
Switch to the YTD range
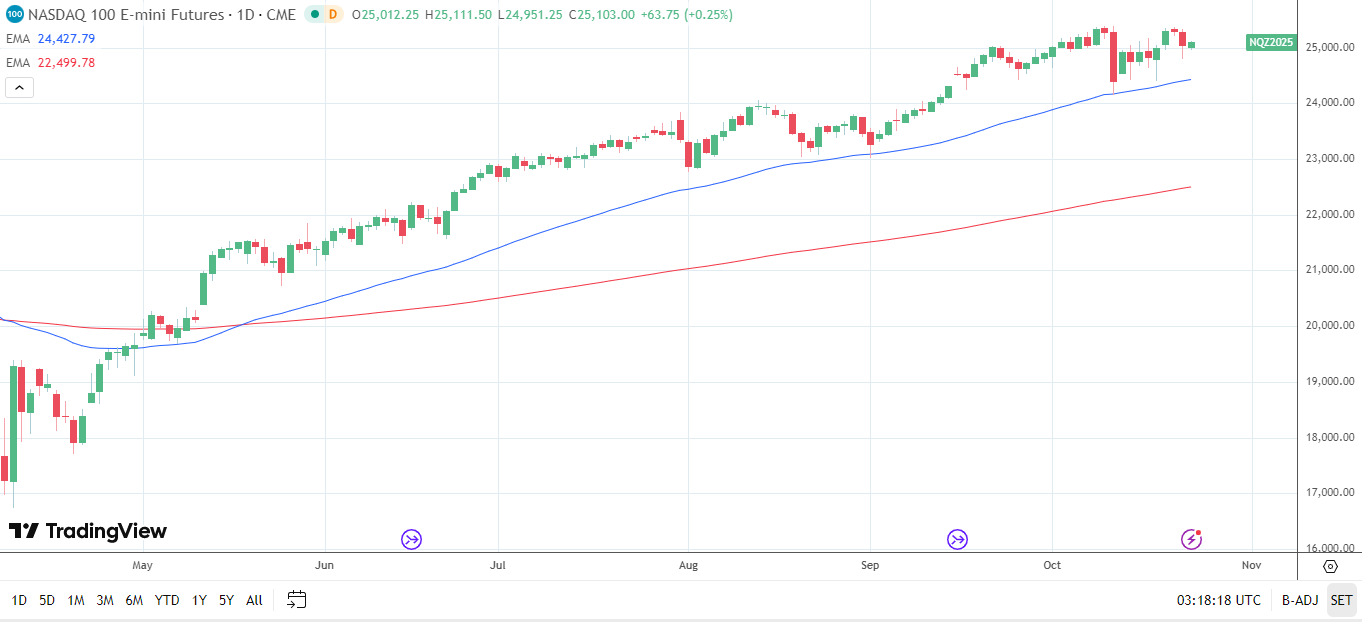167,600
